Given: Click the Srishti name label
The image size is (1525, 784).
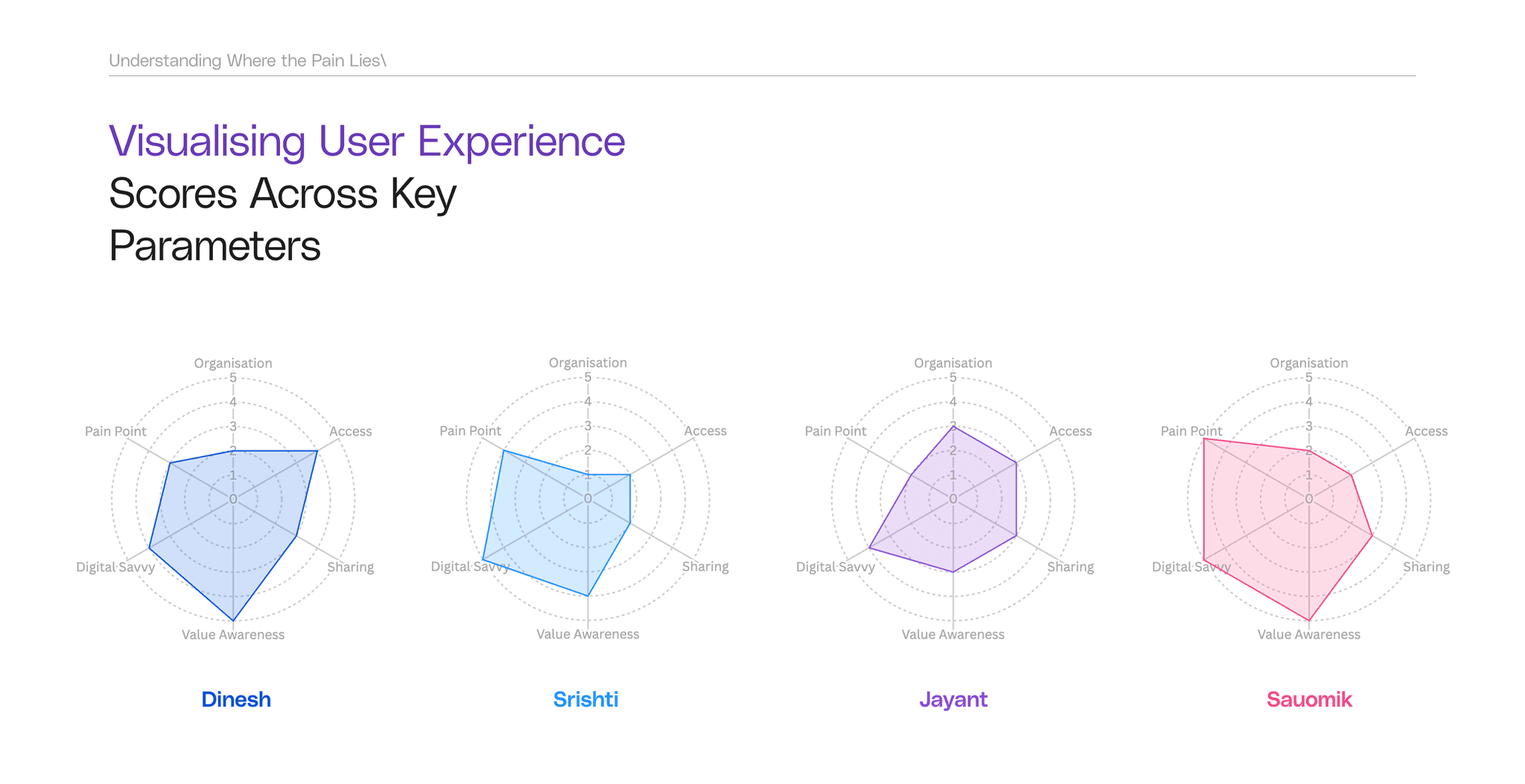Looking at the screenshot, I should (586, 699).
